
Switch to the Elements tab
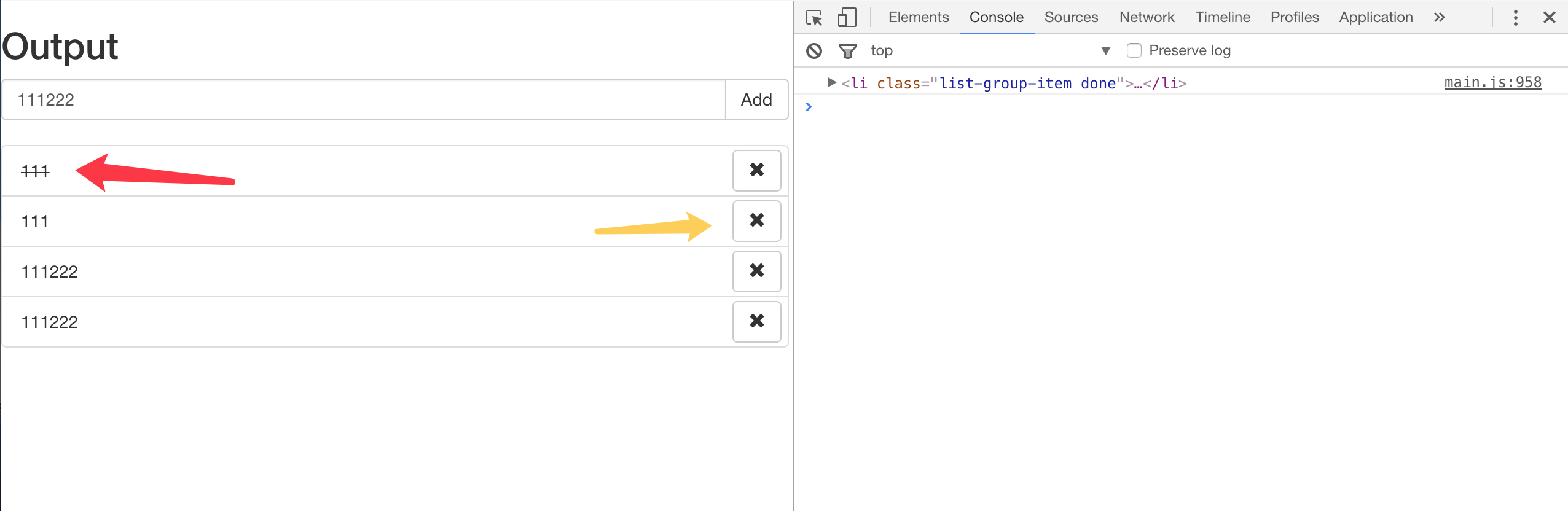(x=918, y=18)
